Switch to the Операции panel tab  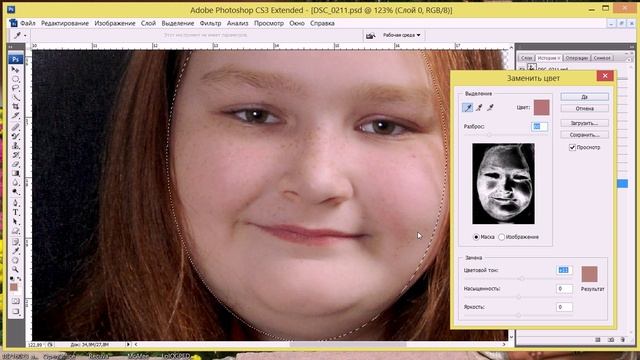[x=576, y=58]
